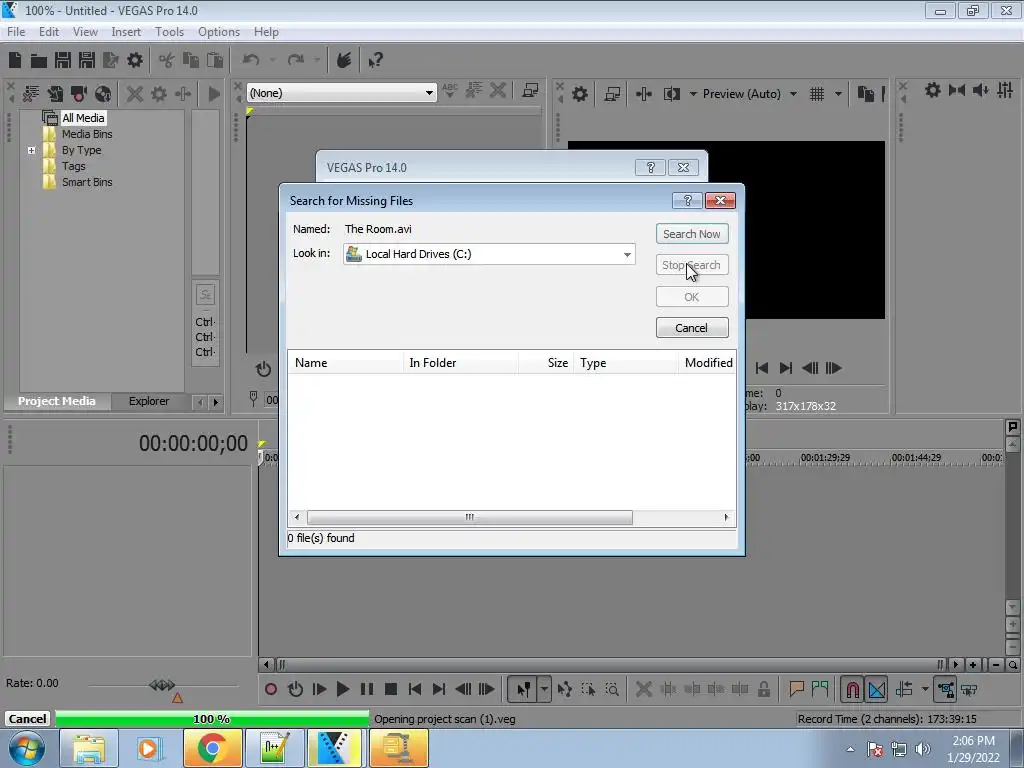Select the Smart Bins tree item
This screenshot has height=768, width=1024.
point(87,182)
